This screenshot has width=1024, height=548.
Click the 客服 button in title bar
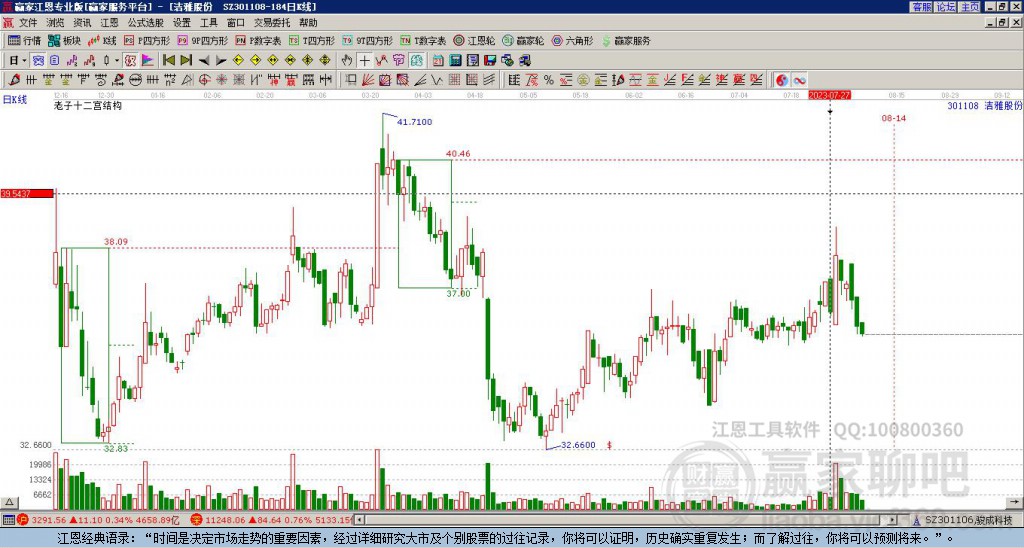[922, 7]
